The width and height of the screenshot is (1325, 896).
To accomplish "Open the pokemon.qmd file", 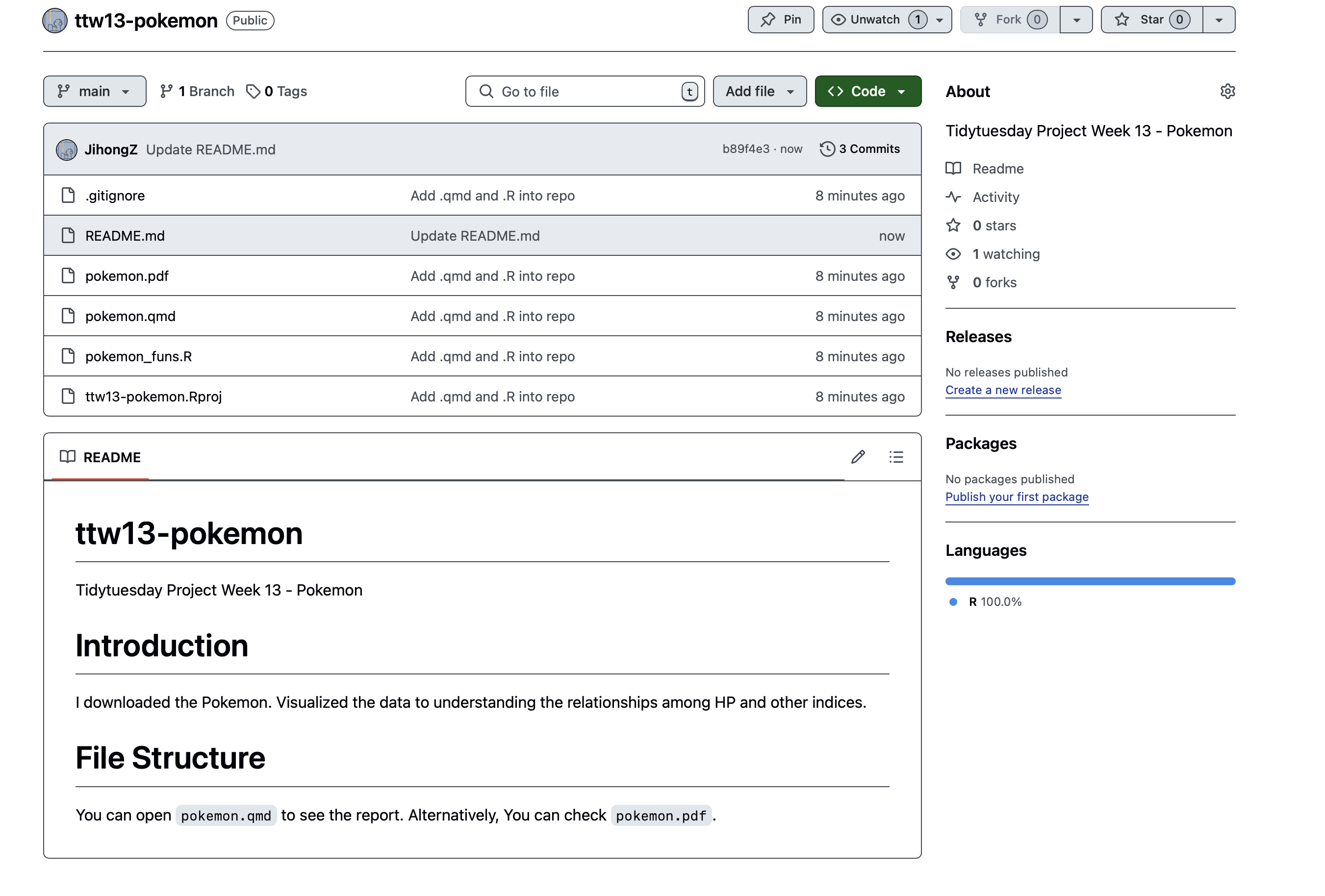I will (x=130, y=316).
